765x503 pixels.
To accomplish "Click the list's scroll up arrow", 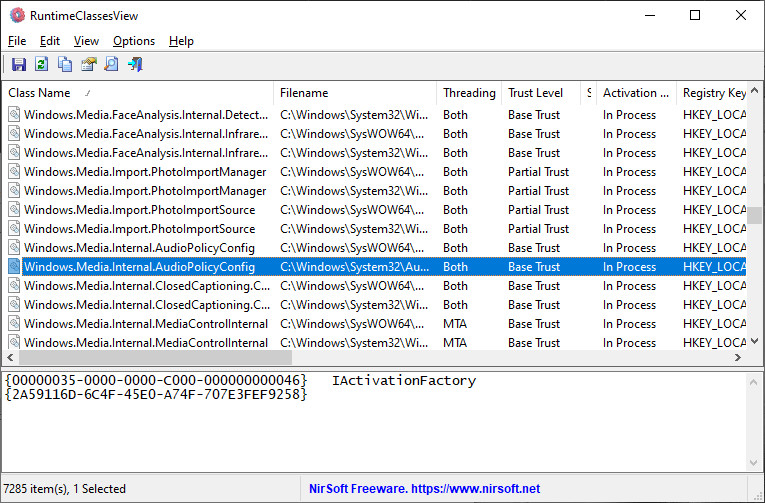I will click(x=755, y=91).
